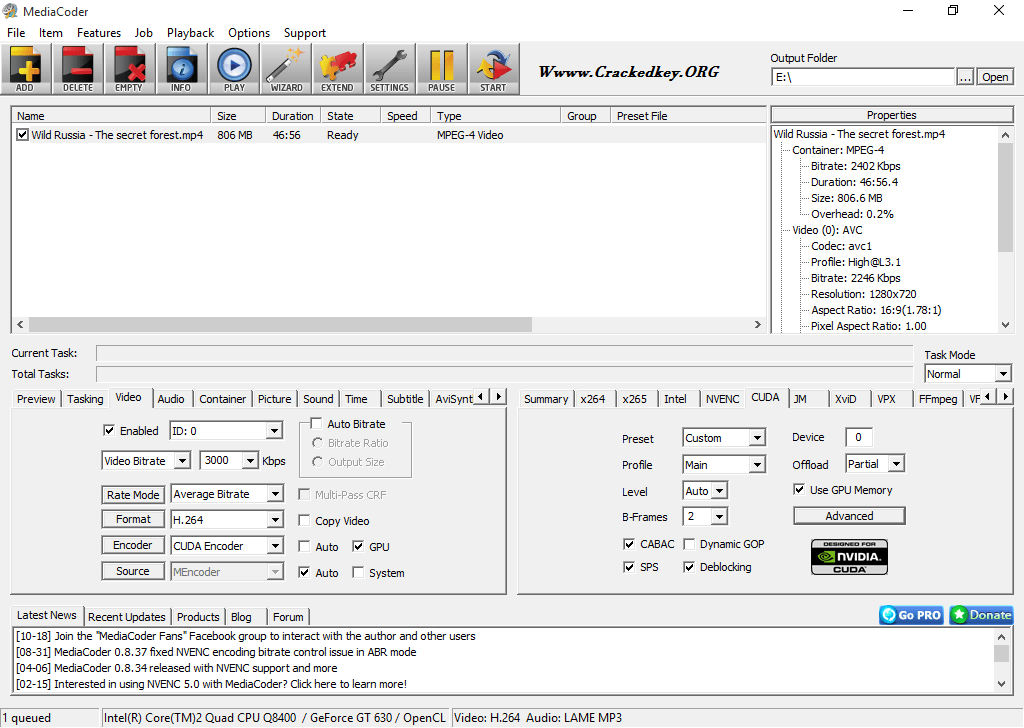Toggle the video Enabled checkbox

pyautogui.click(x=109, y=430)
